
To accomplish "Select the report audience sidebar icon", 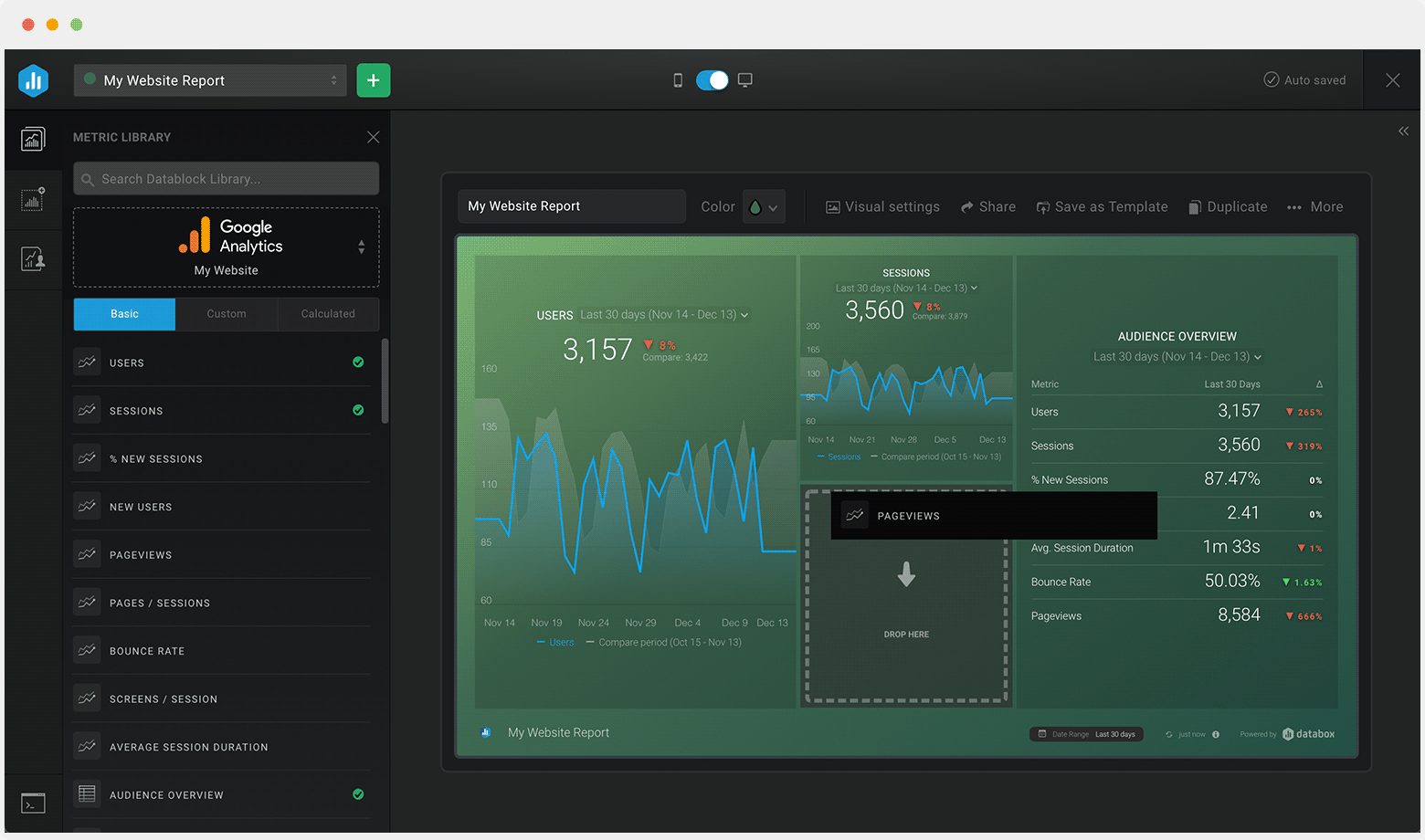I will coord(33,258).
